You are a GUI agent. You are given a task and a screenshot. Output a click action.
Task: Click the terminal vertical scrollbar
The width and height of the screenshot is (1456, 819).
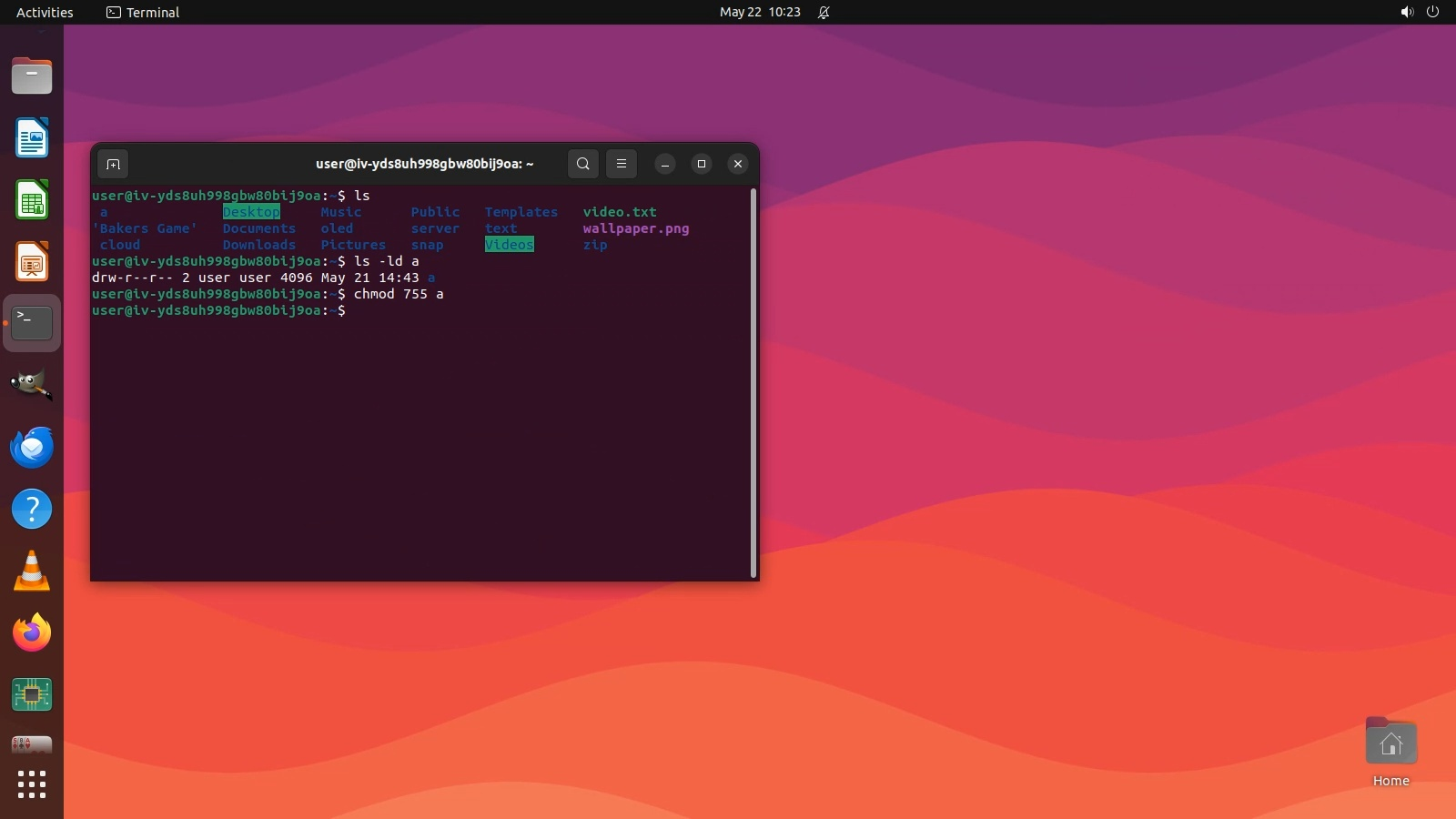click(x=753, y=382)
